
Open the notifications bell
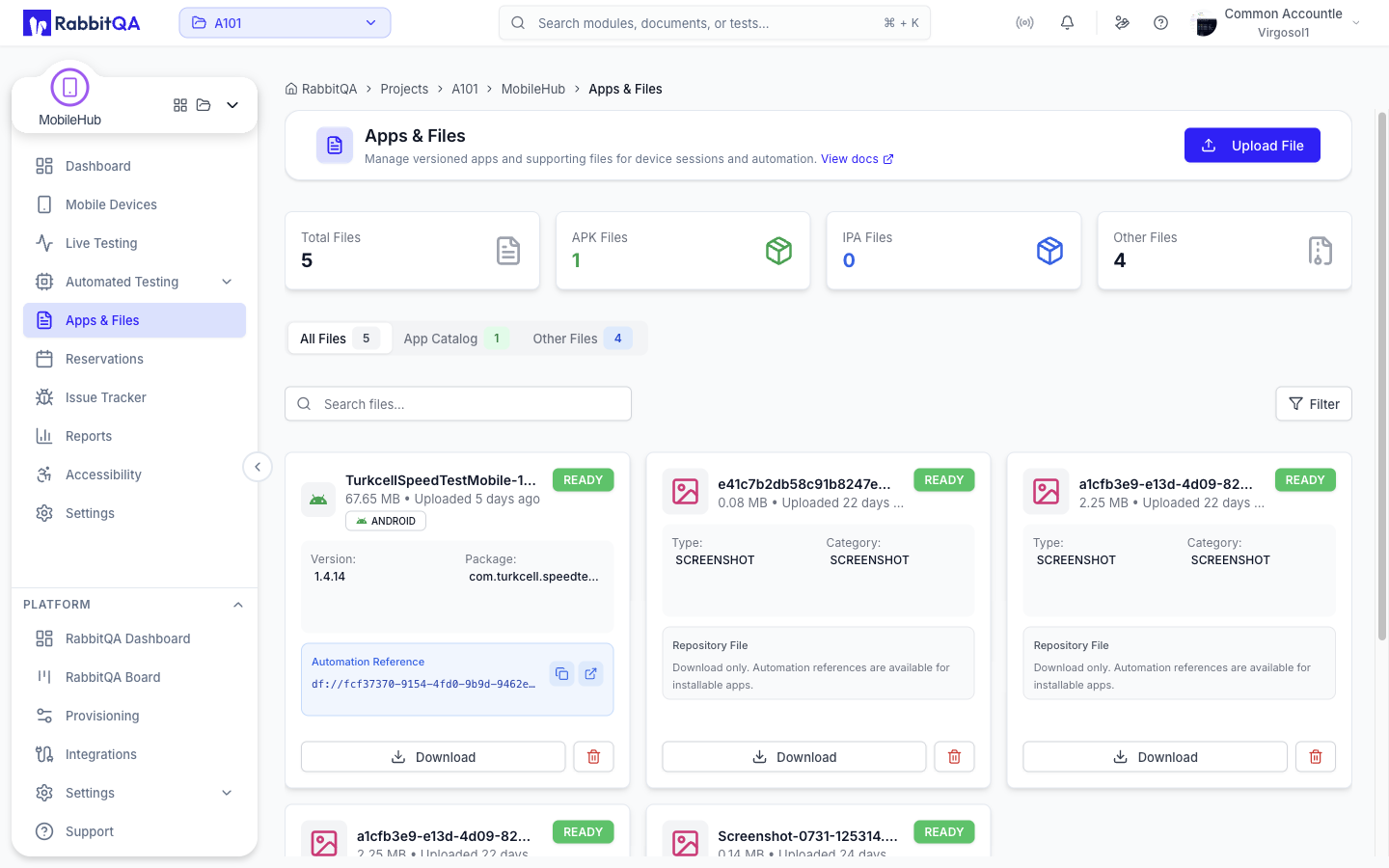(1067, 23)
